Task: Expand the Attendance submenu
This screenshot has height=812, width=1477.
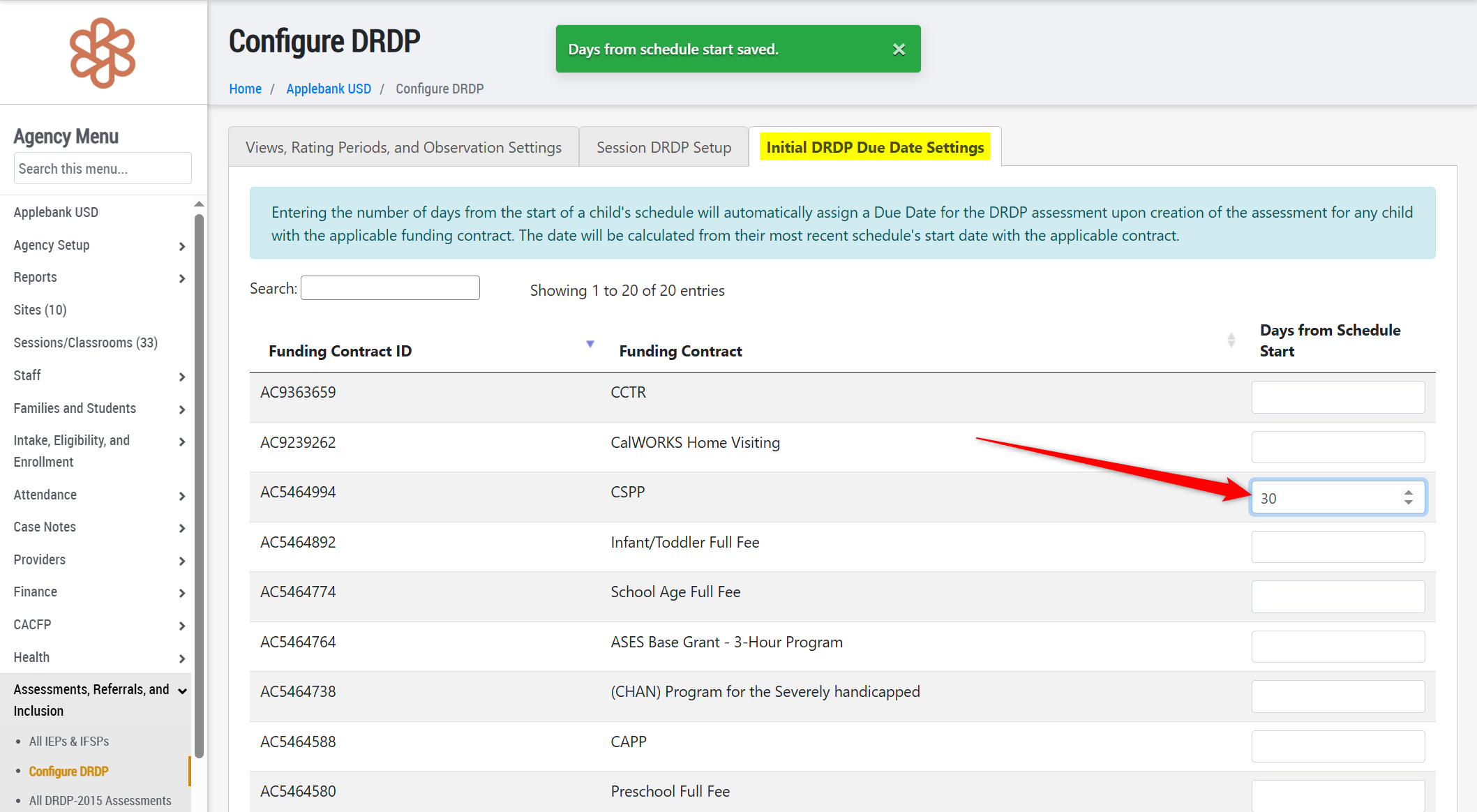Action: [x=181, y=496]
